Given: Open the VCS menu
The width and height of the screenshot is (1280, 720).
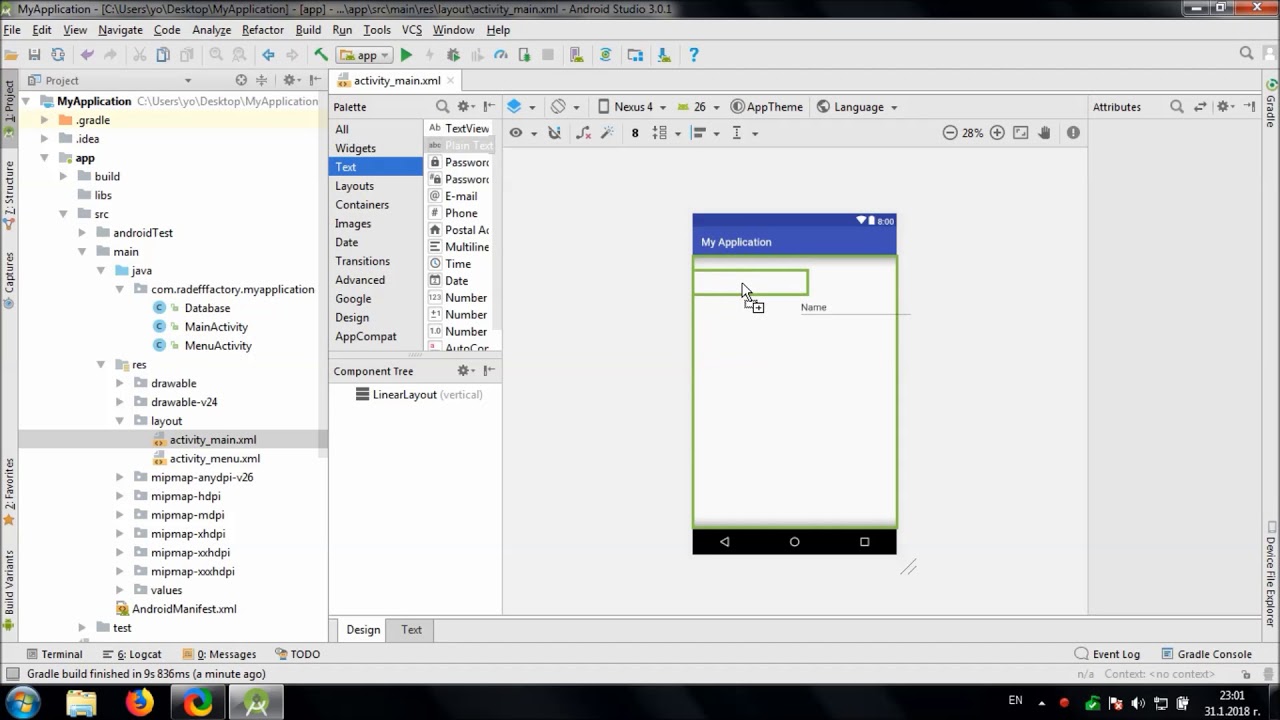Looking at the screenshot, I should coord(412,30).
